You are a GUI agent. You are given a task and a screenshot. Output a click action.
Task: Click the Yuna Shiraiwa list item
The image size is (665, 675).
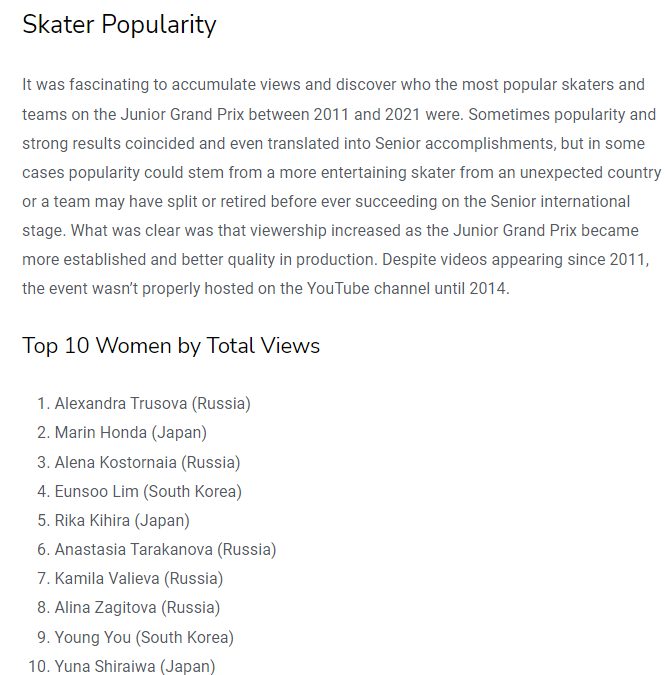pyautogui.click(x=134, y=666)
